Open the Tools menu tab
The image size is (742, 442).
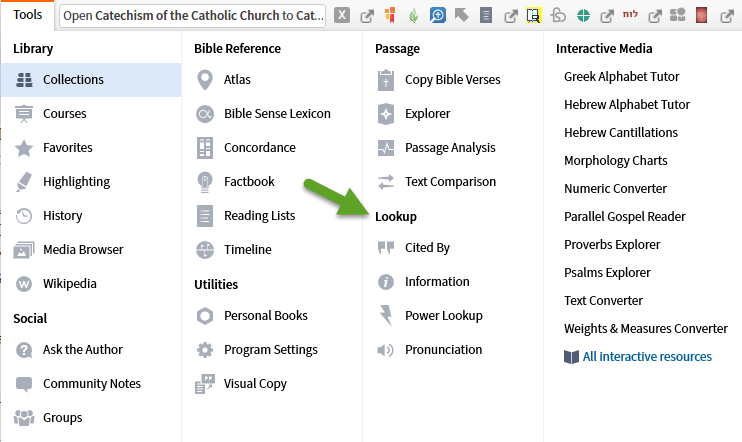pos(27,15)
